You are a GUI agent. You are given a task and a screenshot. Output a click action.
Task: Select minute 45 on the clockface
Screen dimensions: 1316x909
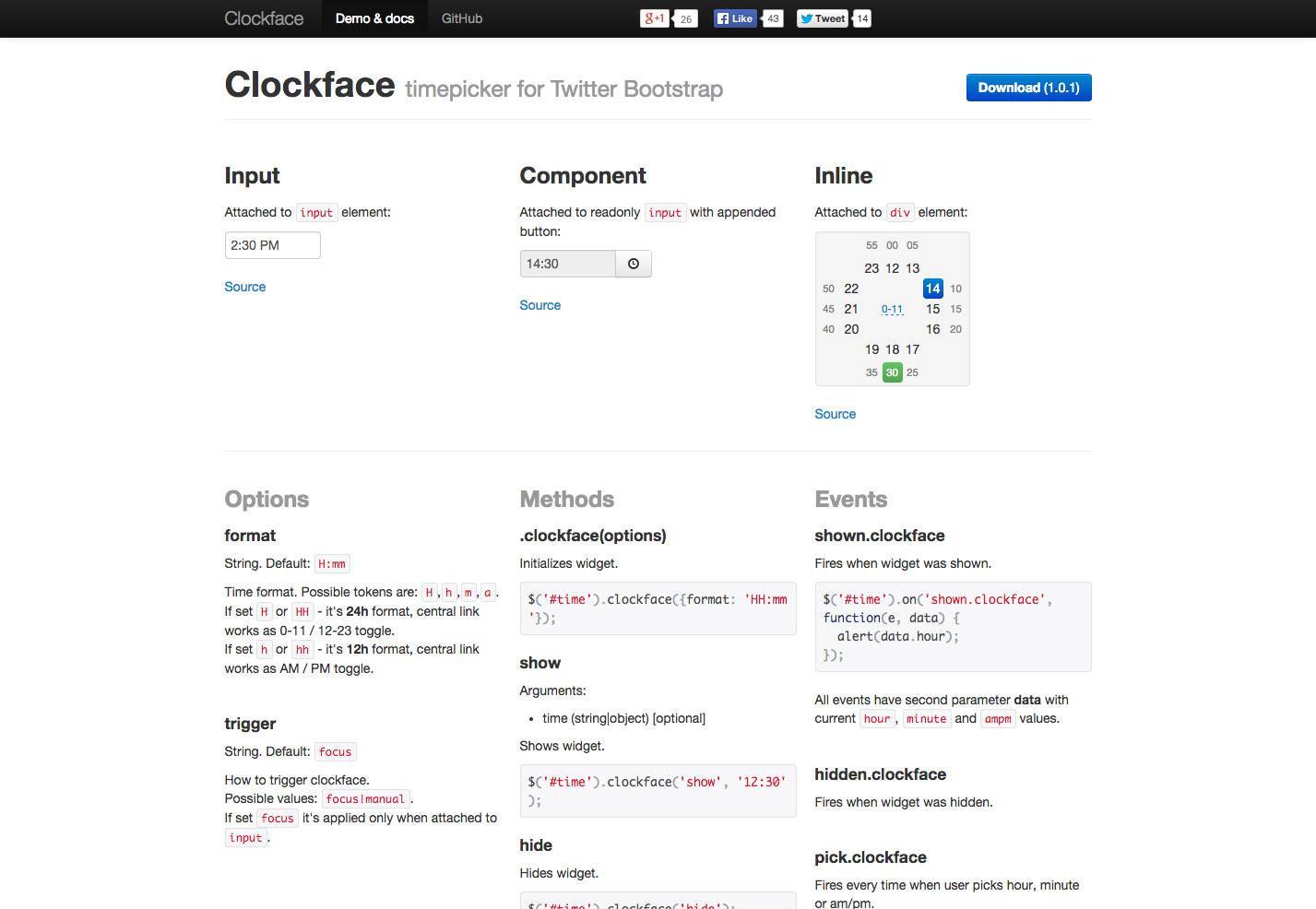pos(828,309)
